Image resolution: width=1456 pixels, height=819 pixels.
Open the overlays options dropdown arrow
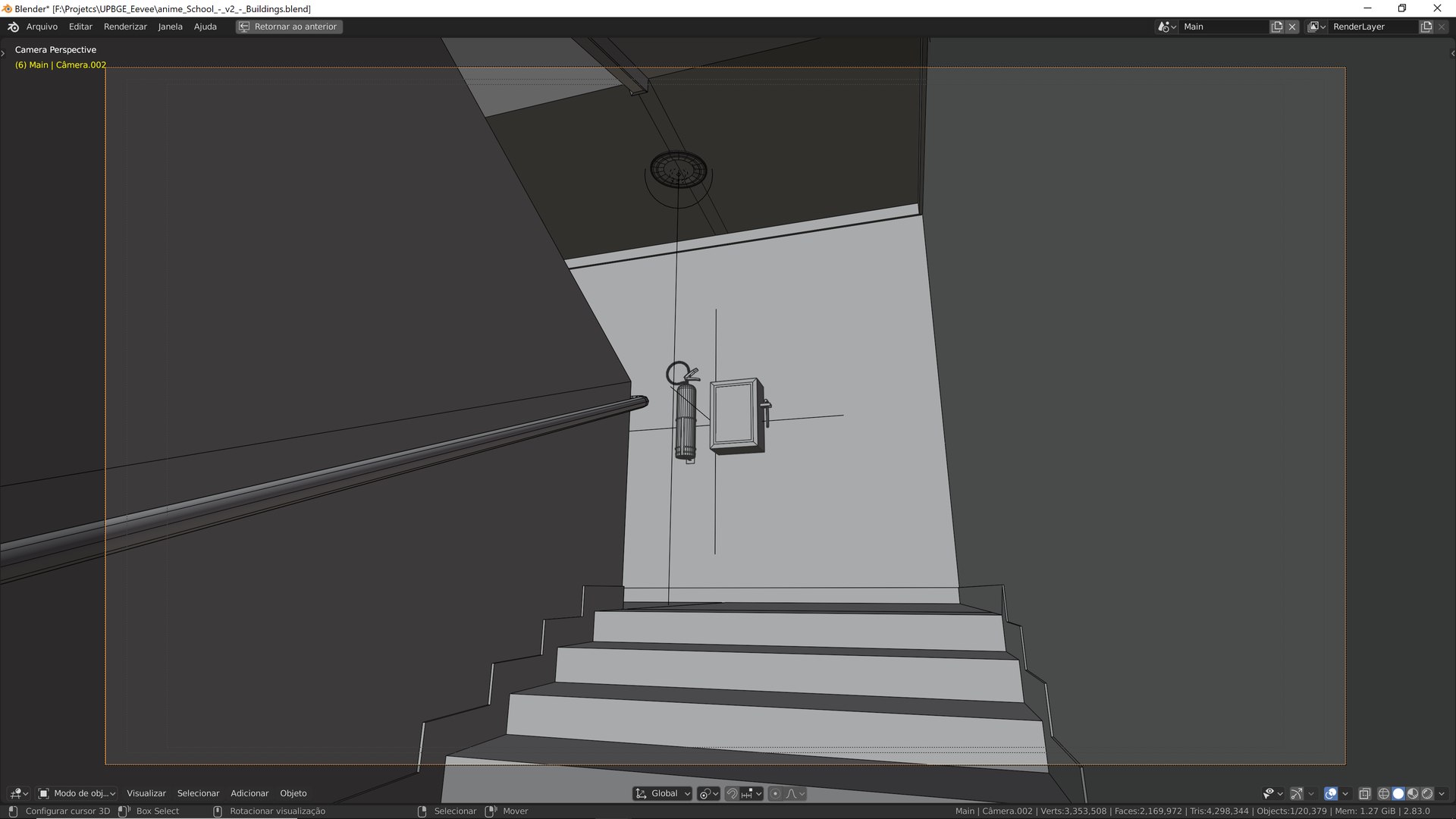click(x=1345, y=793)
